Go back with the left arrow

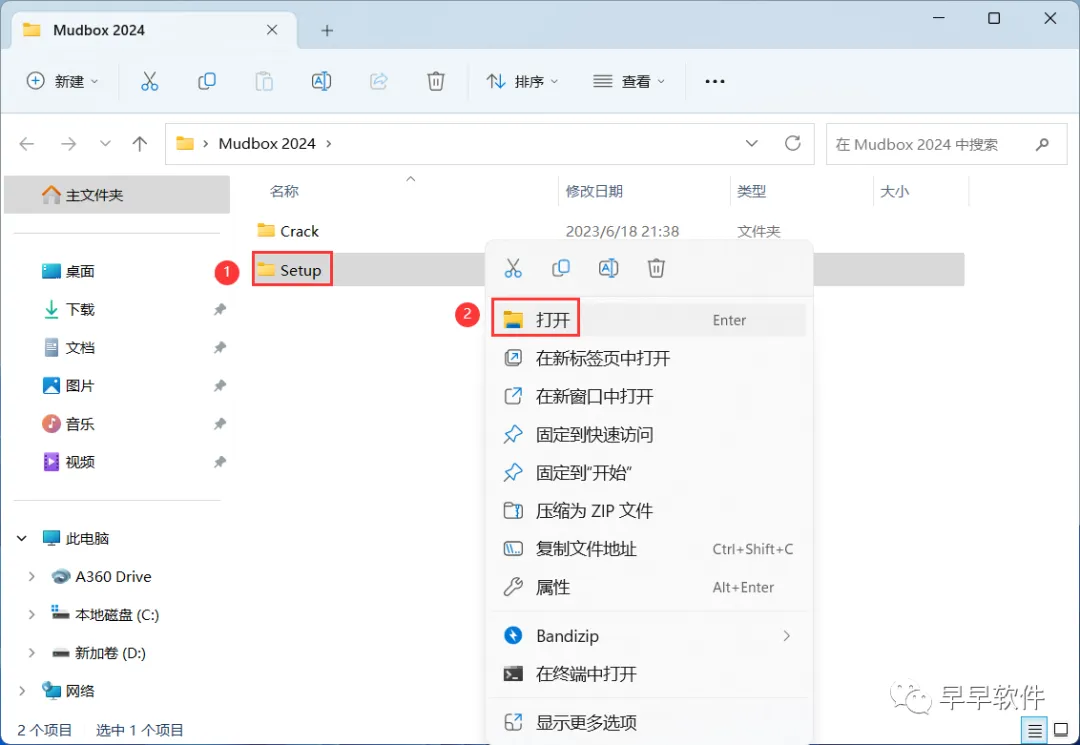click(27, 143)
